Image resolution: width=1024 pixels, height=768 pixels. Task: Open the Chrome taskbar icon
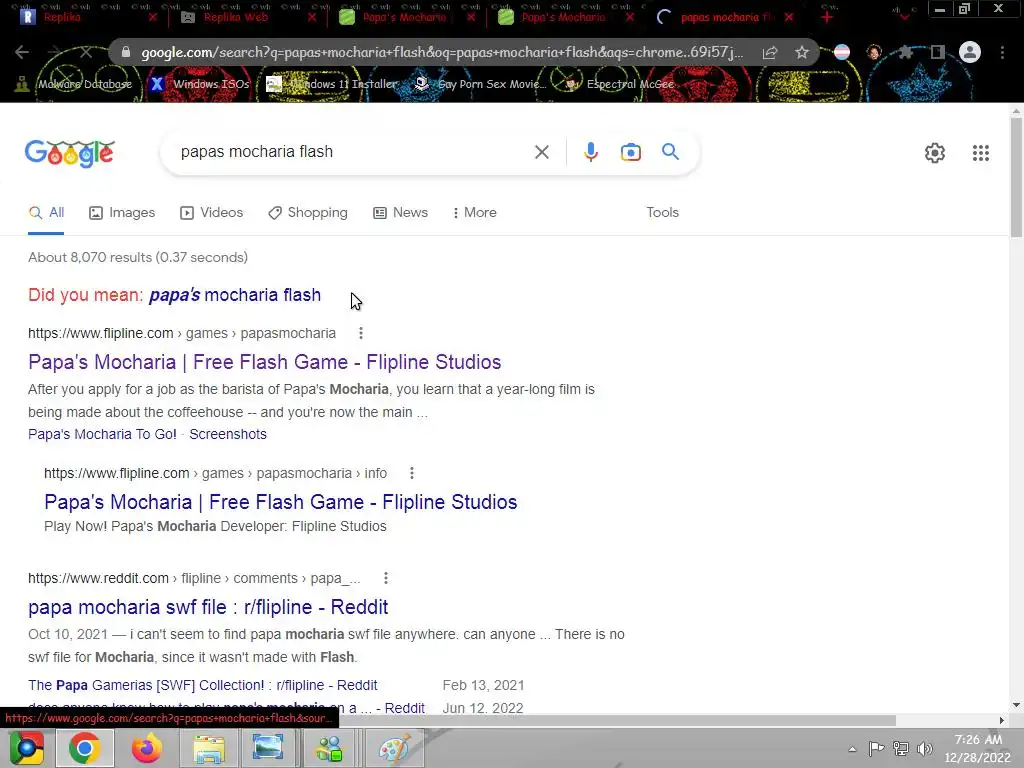(x=85, y=748)
